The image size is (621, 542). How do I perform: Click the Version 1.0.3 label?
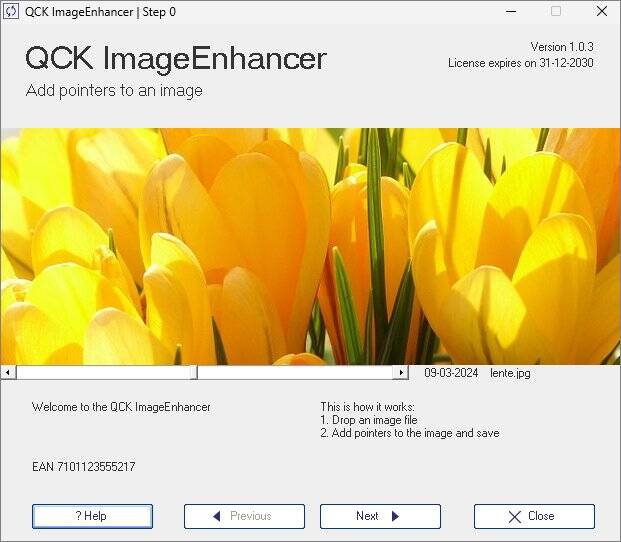pyautogui.click(x=562, y=47)
